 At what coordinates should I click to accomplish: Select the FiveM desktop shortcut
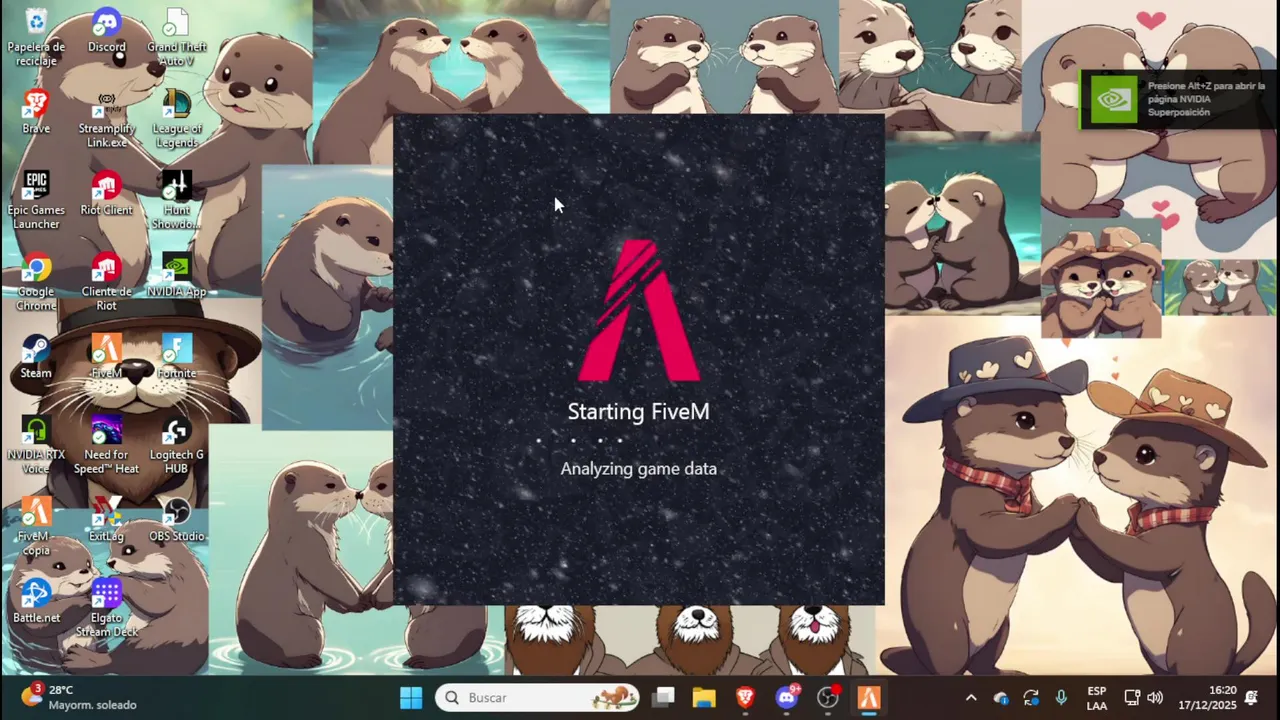coord(106,356)
